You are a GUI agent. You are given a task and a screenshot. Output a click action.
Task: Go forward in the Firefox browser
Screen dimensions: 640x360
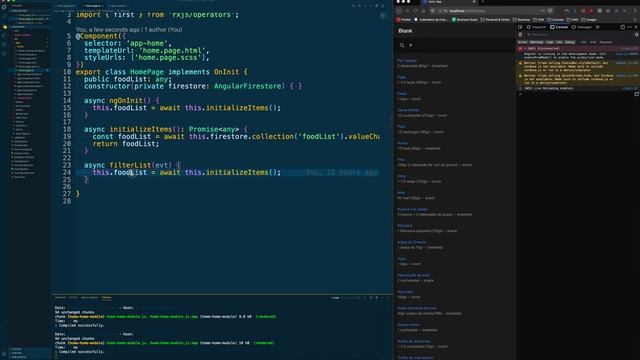[x=407, y=11]
